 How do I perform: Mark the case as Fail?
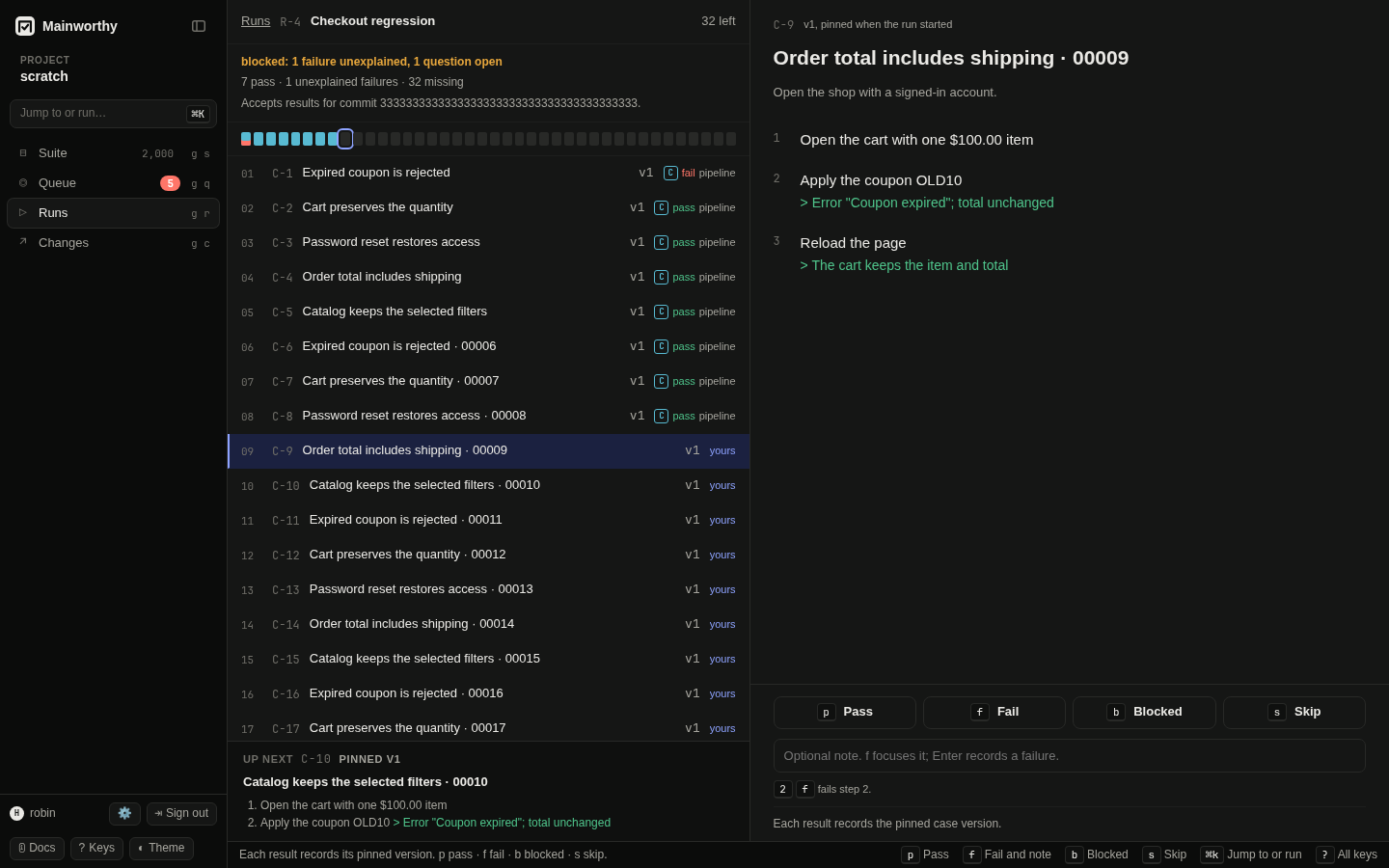(994, 713)
